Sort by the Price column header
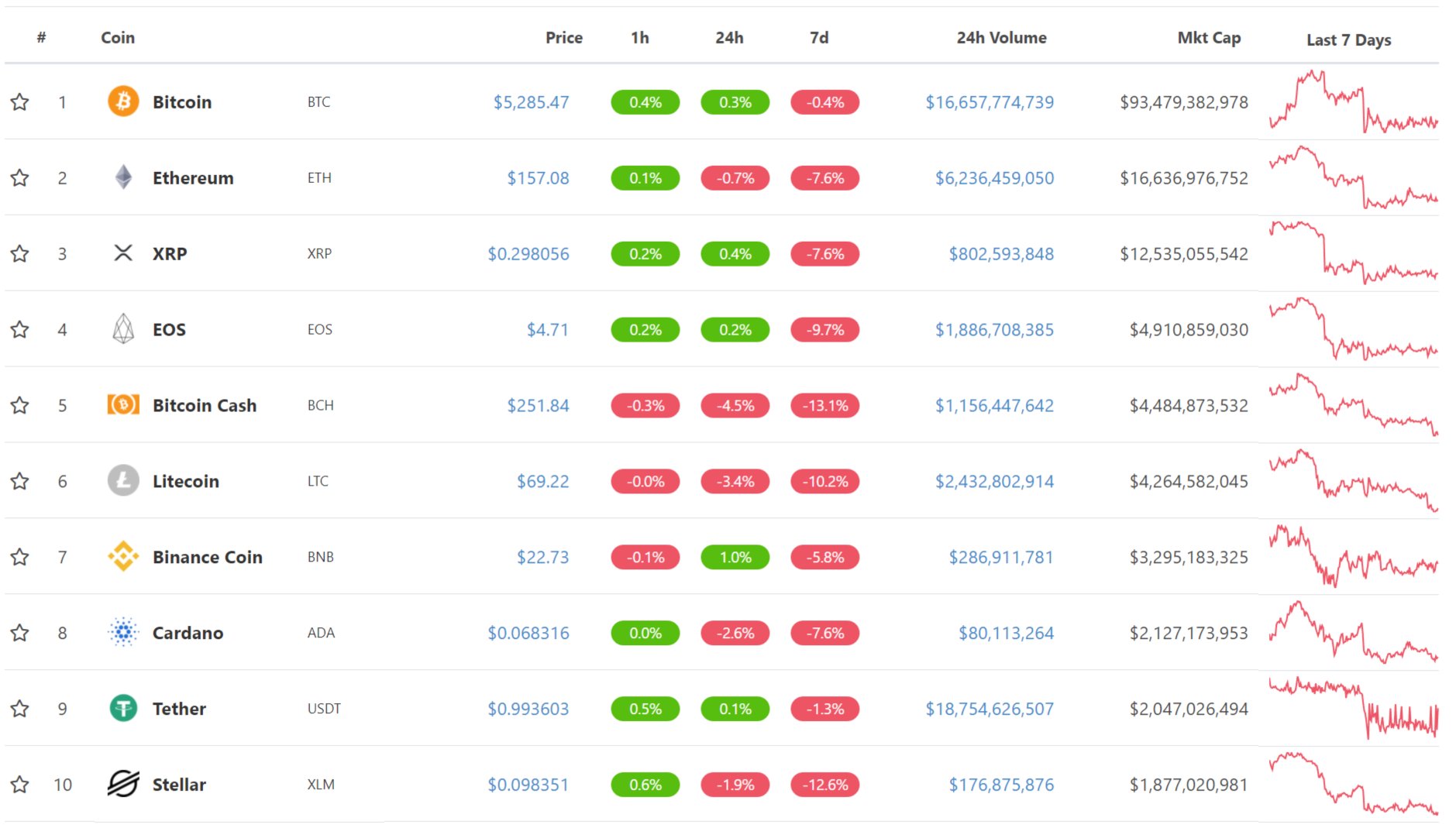 (564, 37)
